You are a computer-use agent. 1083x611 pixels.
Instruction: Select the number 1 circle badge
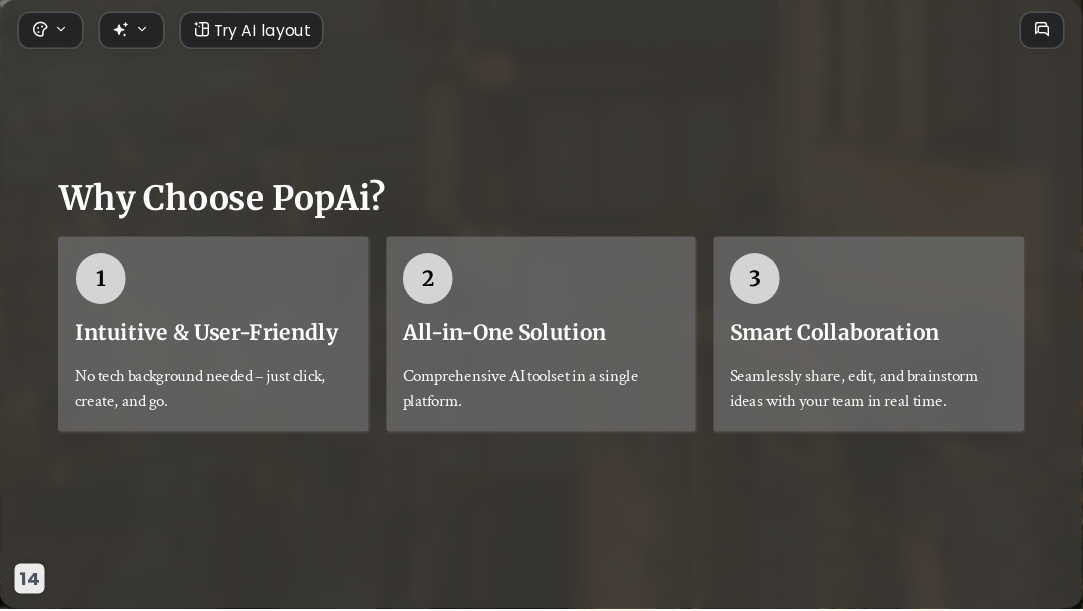click(101, 278)
